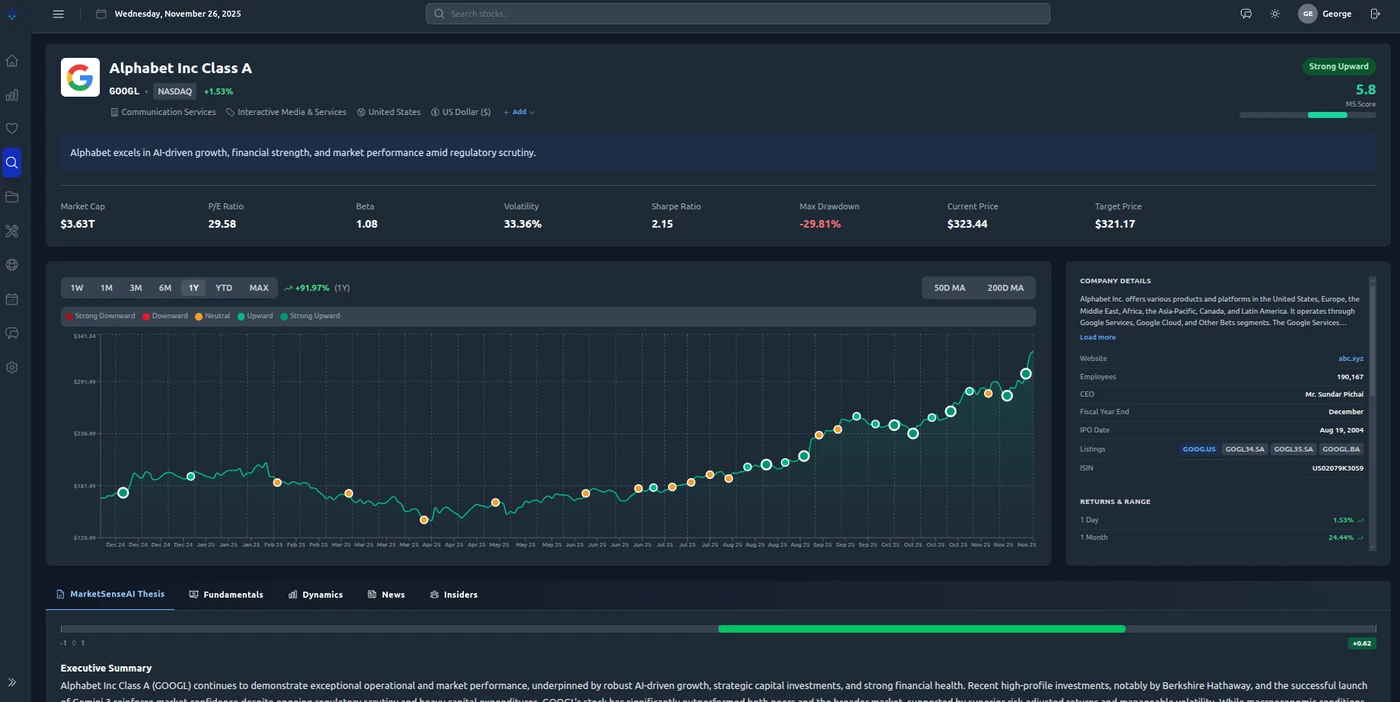The height and width of the screenshot is (702, 1400).
Task: Switch to the News tab
Action: (386, 595)
